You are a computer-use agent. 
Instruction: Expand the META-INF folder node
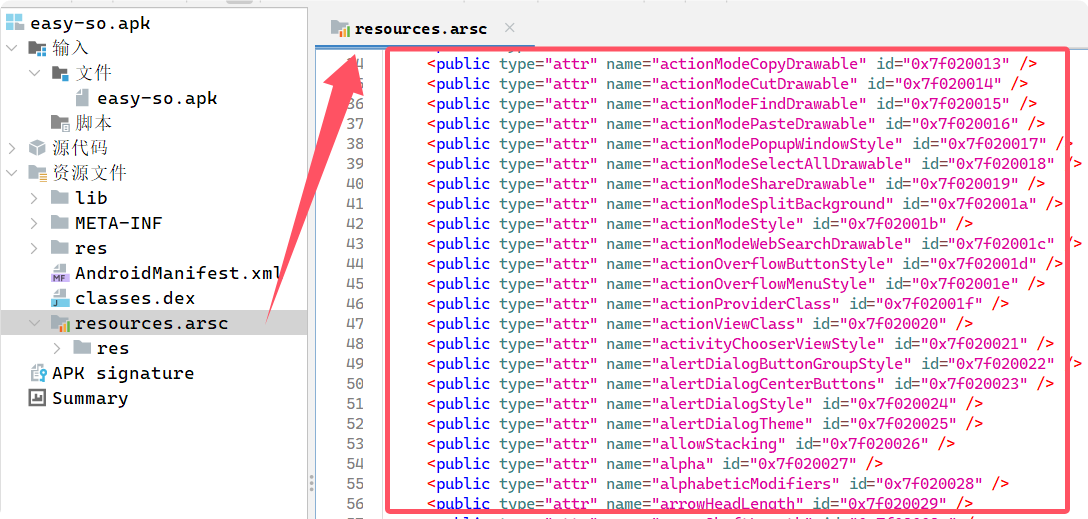(35, 223)
